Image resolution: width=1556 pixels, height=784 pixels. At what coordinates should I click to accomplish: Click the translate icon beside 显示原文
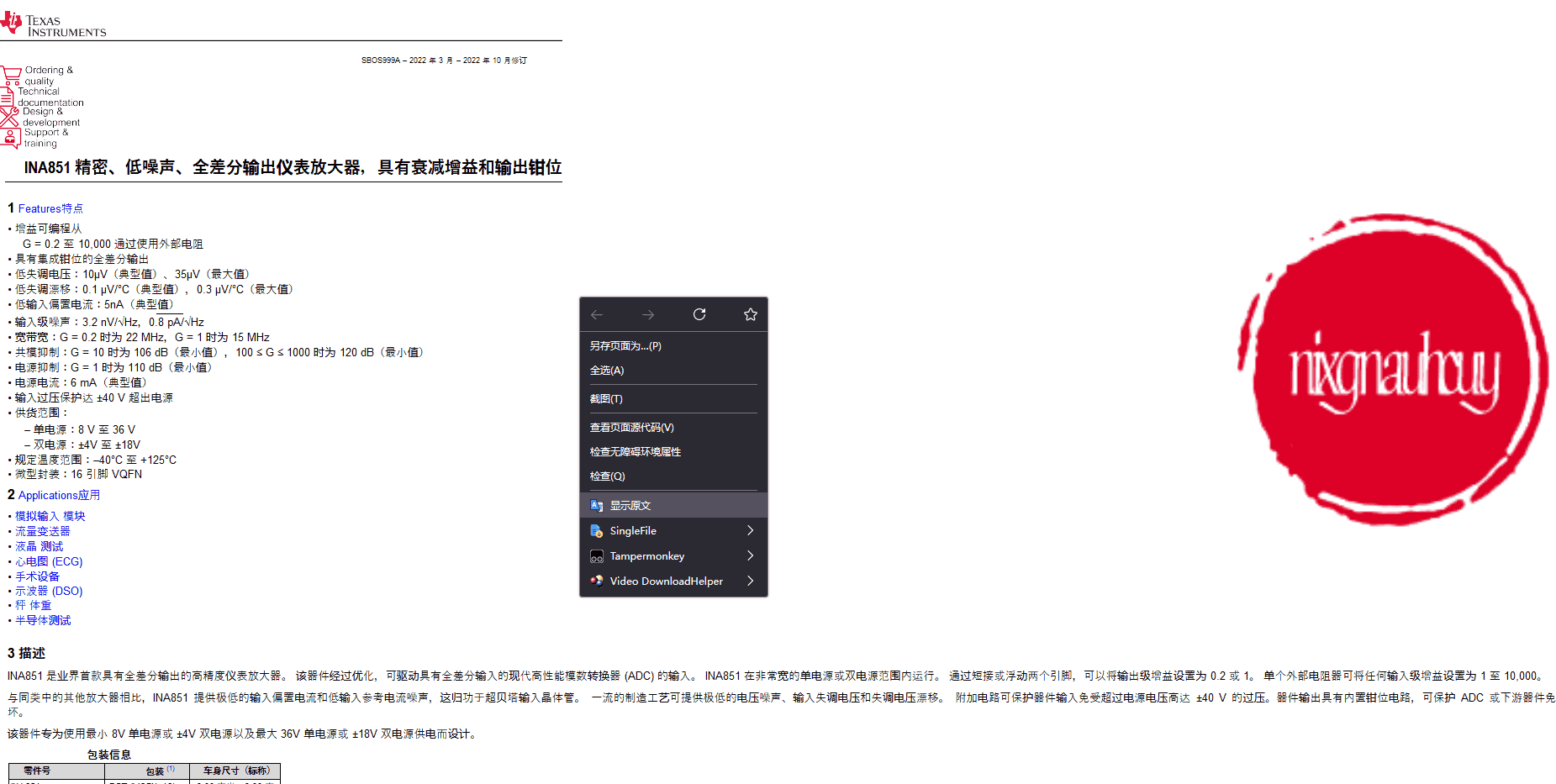(x=597, y=506)
